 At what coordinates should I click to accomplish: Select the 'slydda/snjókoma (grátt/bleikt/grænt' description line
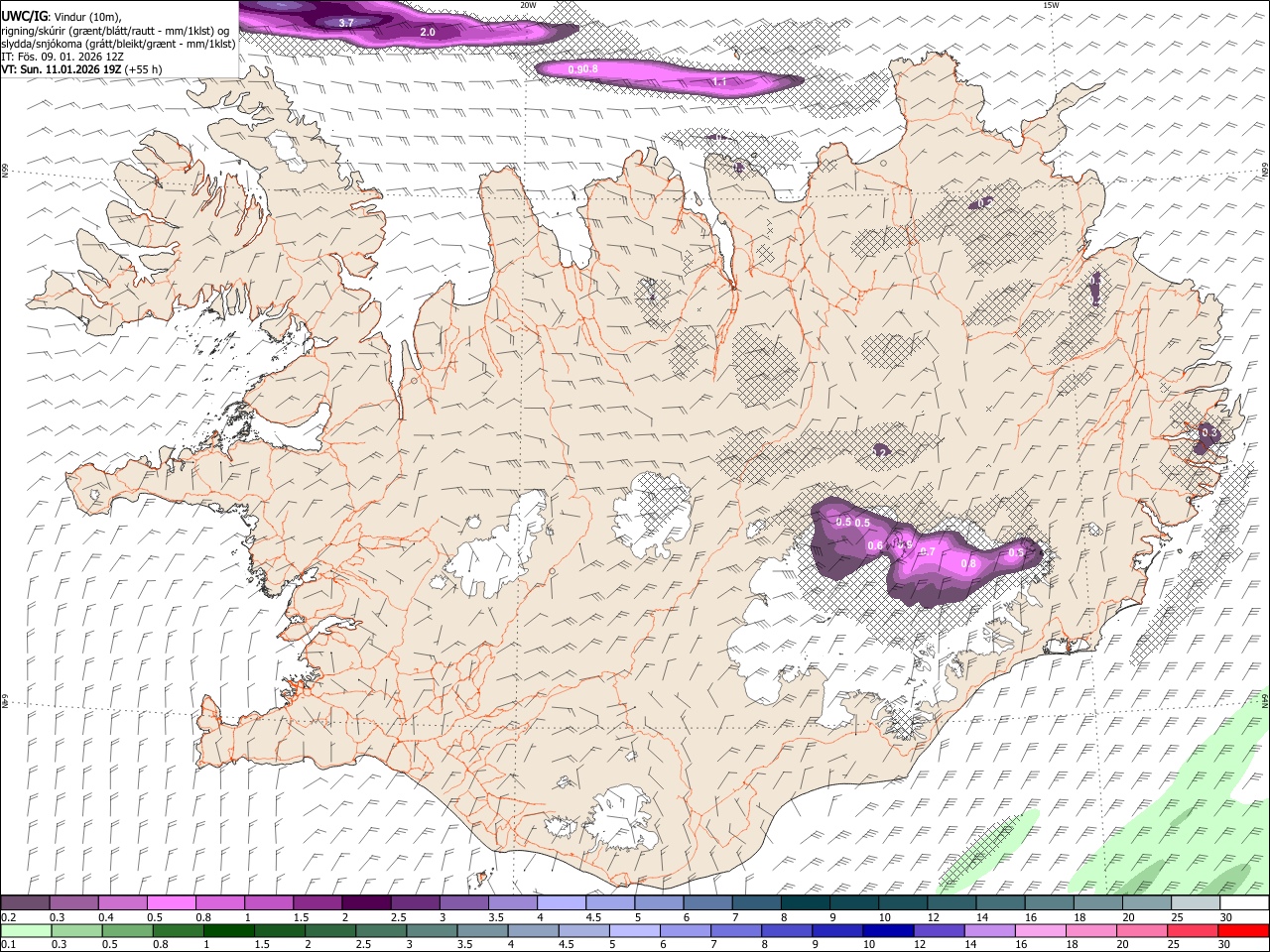[118, 44]
